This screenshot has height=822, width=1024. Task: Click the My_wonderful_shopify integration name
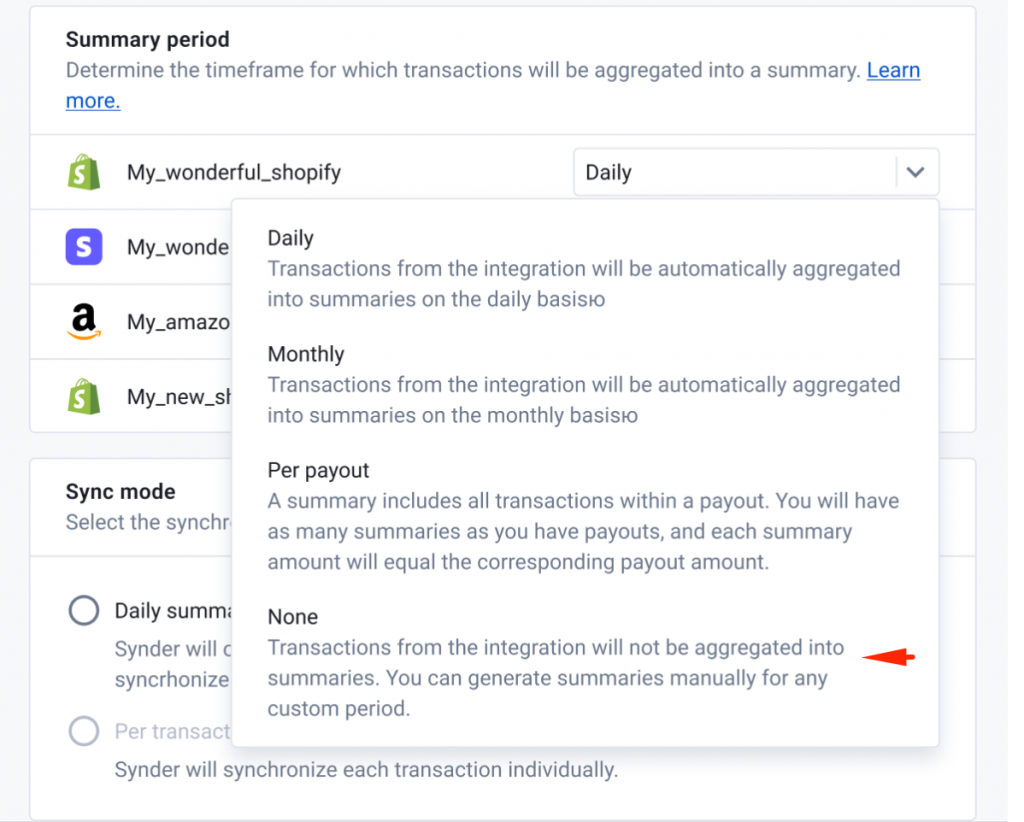(x=234, y=173)
